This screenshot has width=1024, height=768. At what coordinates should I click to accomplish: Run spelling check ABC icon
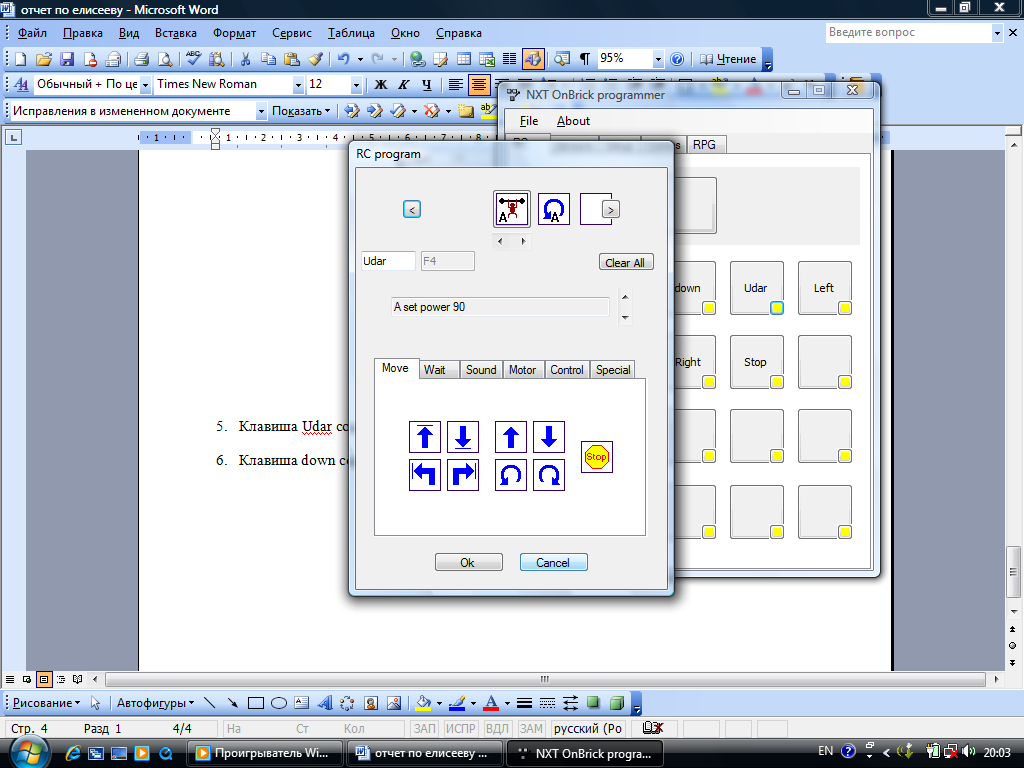[x=193, y=59]
